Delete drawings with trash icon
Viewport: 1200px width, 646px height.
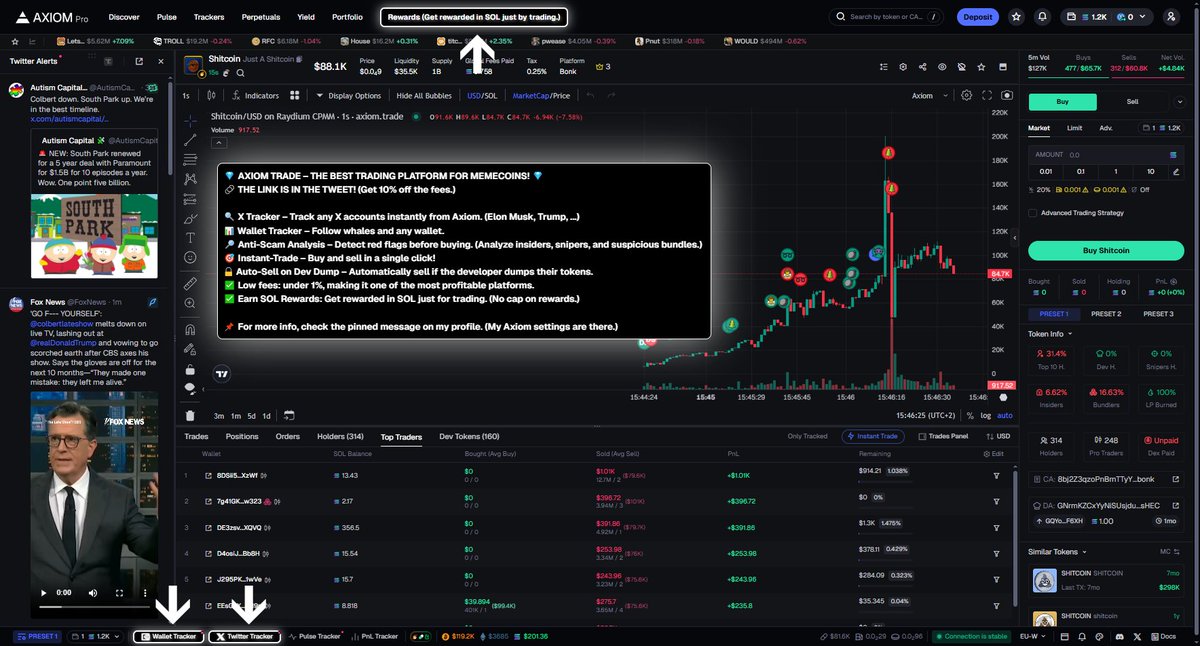(x=190, y=415)
